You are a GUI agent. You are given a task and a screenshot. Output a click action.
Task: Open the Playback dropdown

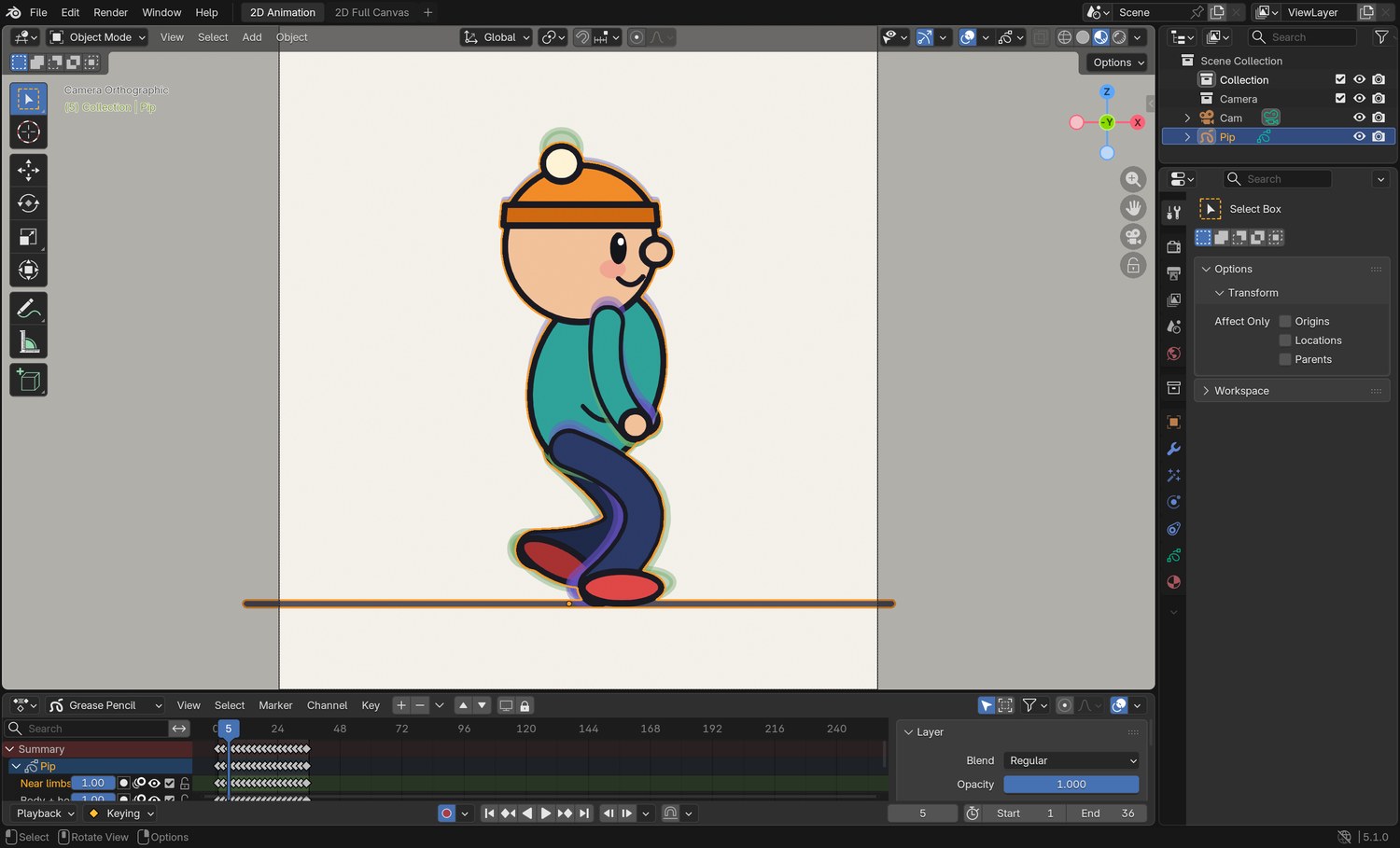click(x=45, y=813)
